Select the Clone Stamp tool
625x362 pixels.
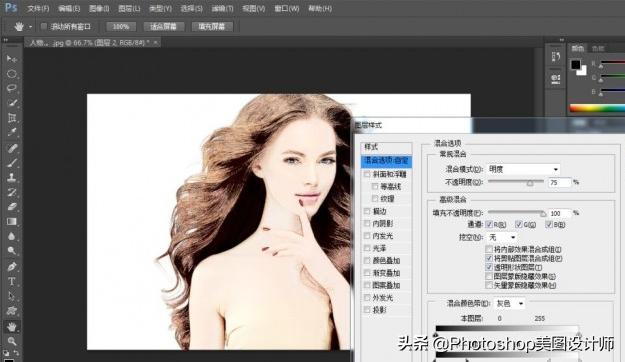pyautogui.click(x=12, y=177)
